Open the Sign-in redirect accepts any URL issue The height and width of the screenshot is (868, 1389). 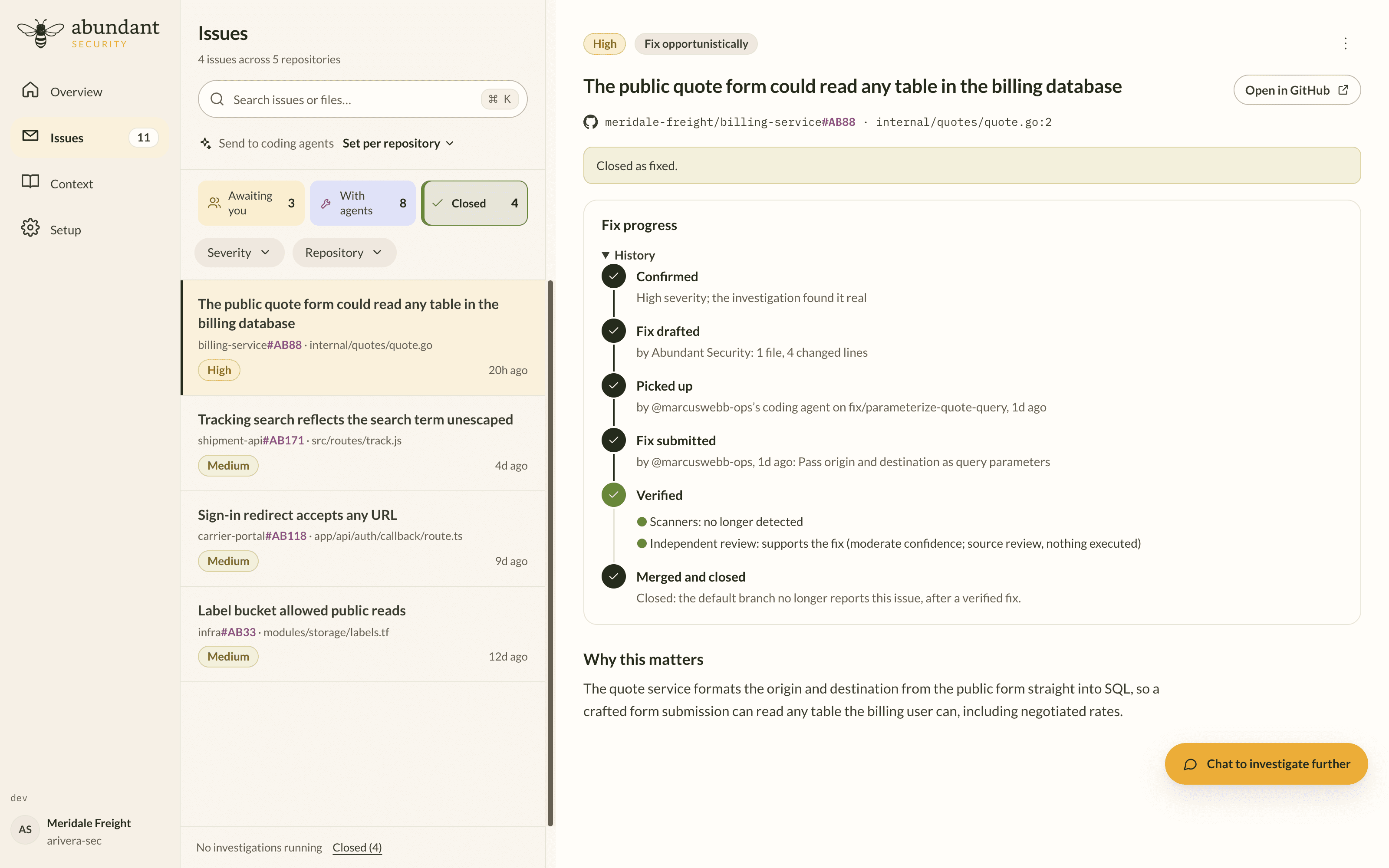(363, 539)
